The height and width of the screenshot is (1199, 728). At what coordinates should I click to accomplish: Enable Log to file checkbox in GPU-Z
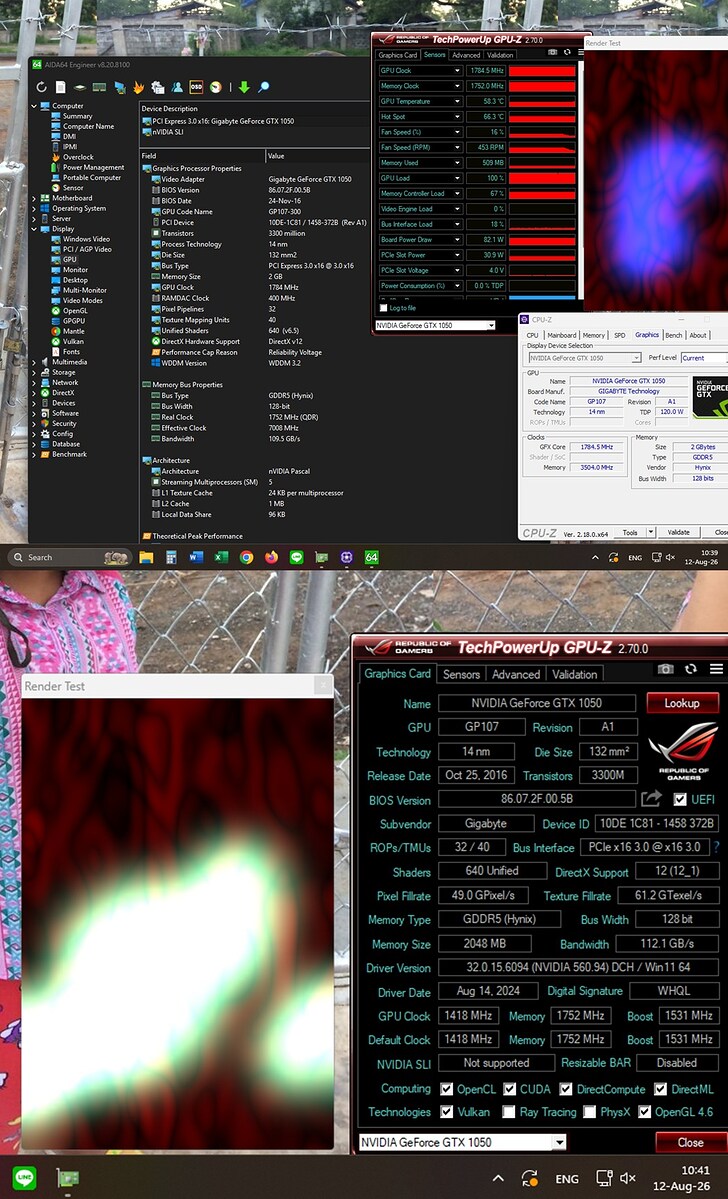[383, 308]
